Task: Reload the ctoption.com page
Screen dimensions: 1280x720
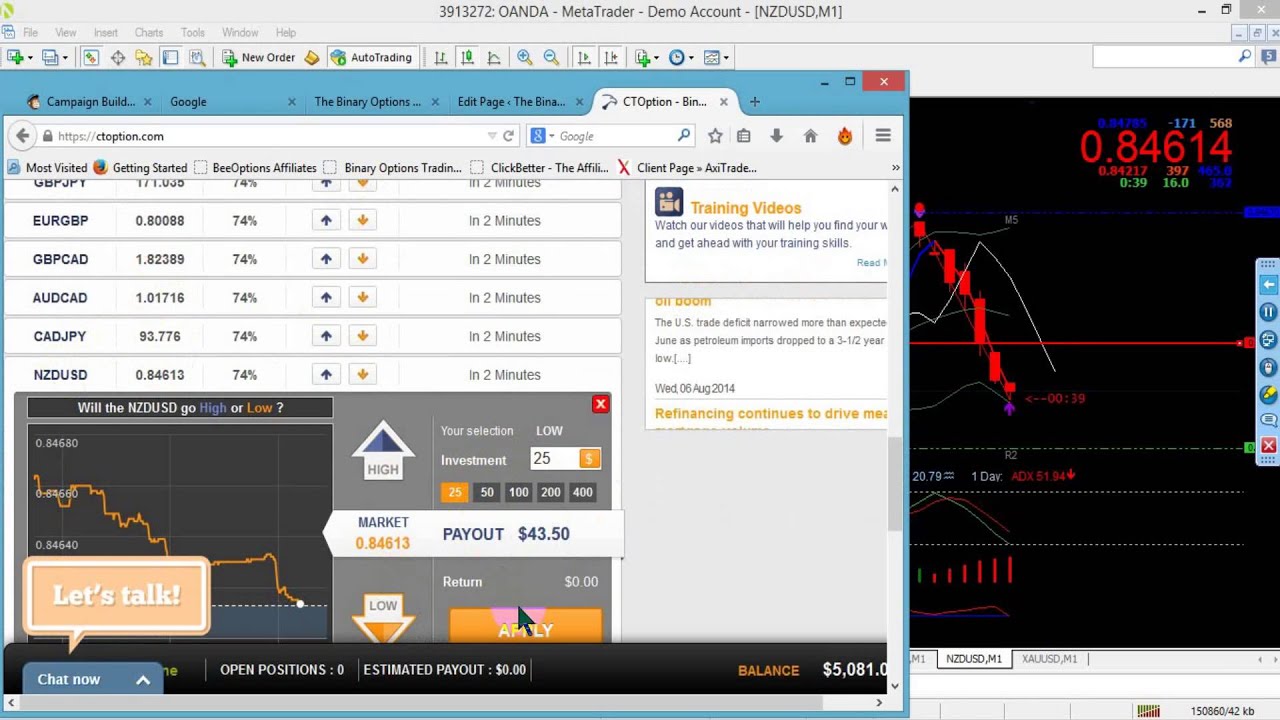Action: tap(508, 136)
